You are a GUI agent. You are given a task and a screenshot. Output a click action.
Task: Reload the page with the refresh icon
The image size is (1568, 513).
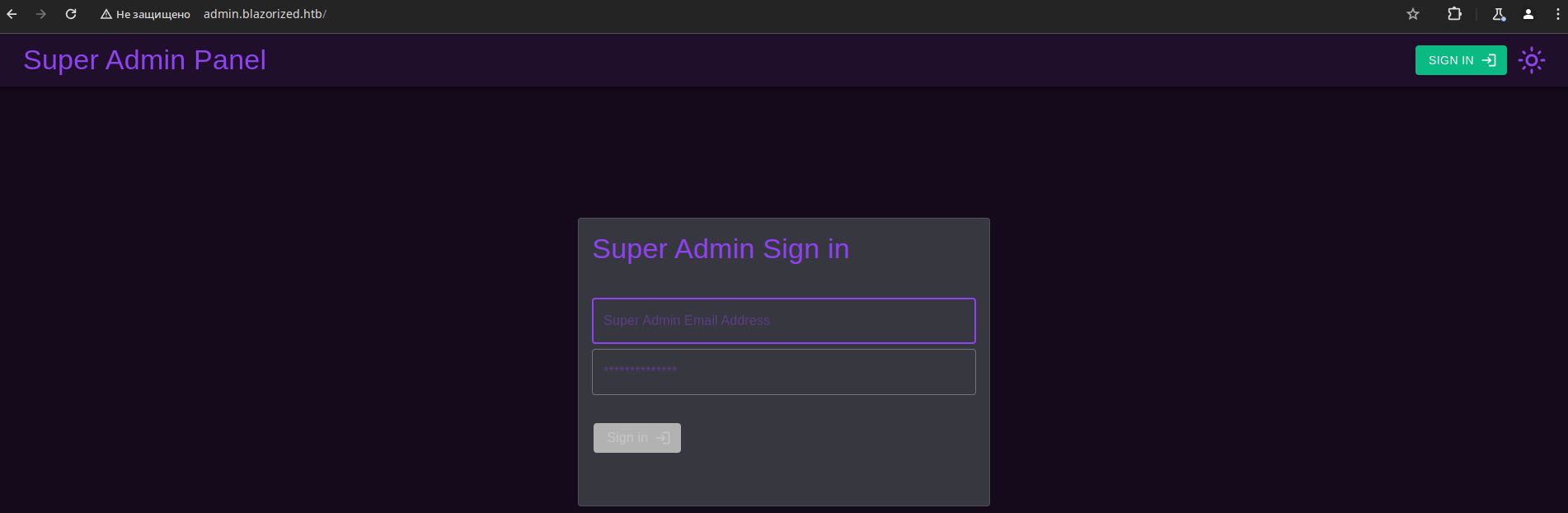[71, 14]
